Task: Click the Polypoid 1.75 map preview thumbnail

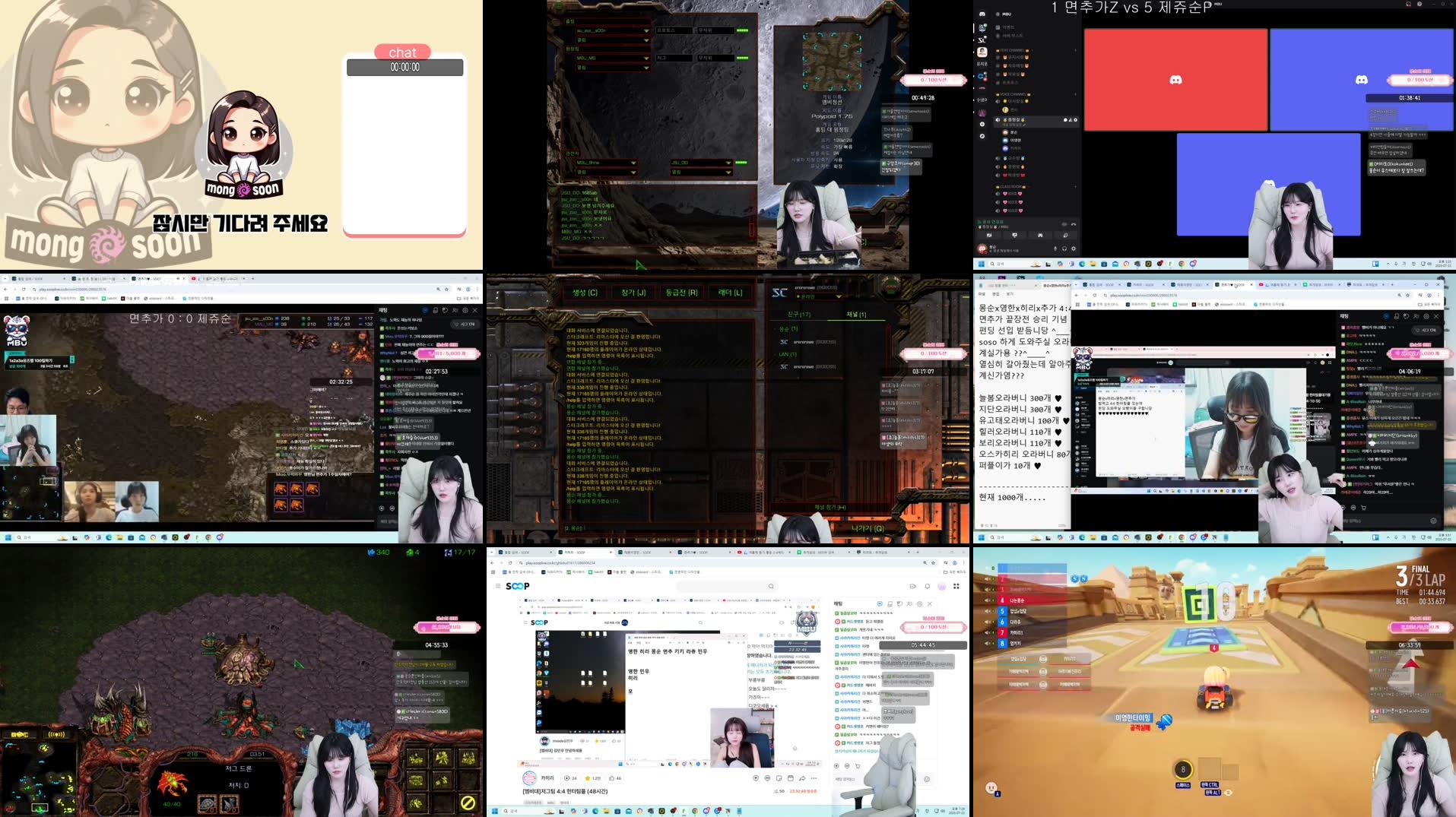Action: pyautogui.click(x=833, y=61)
